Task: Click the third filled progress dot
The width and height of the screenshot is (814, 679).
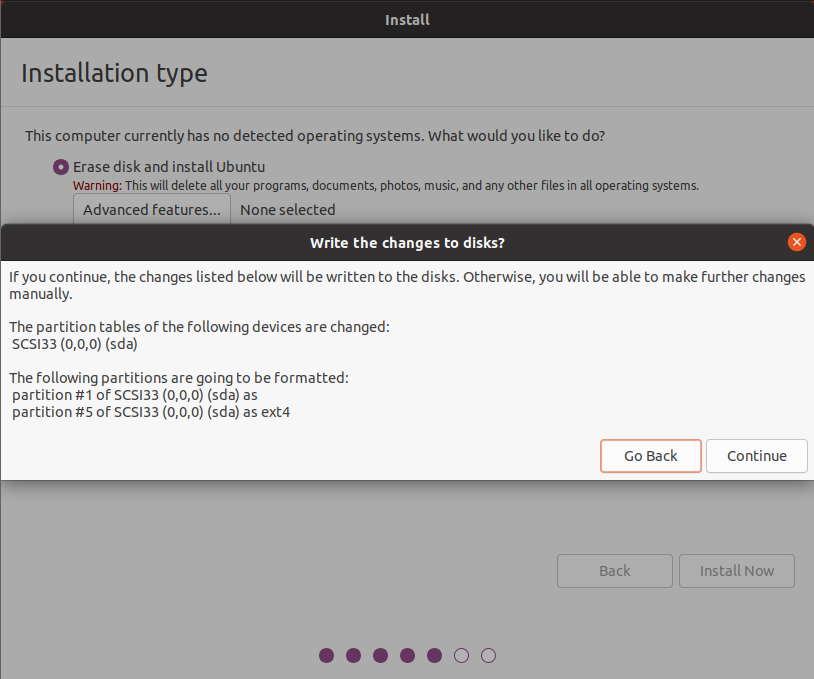Action: point(380,656)
